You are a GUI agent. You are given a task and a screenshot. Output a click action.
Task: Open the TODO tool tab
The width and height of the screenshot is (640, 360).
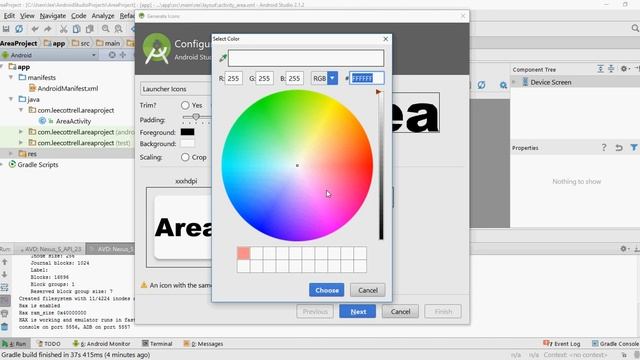49,344
